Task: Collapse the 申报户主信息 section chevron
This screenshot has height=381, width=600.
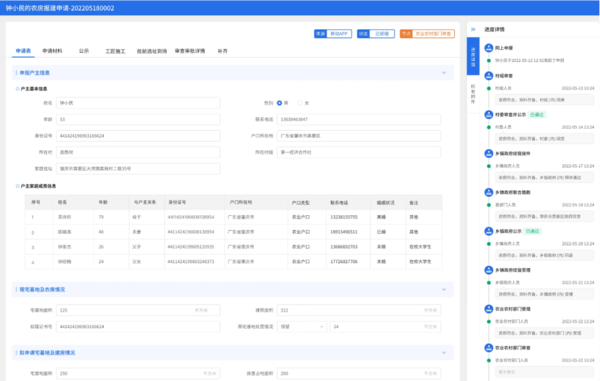Action: [x=444, y=73]
